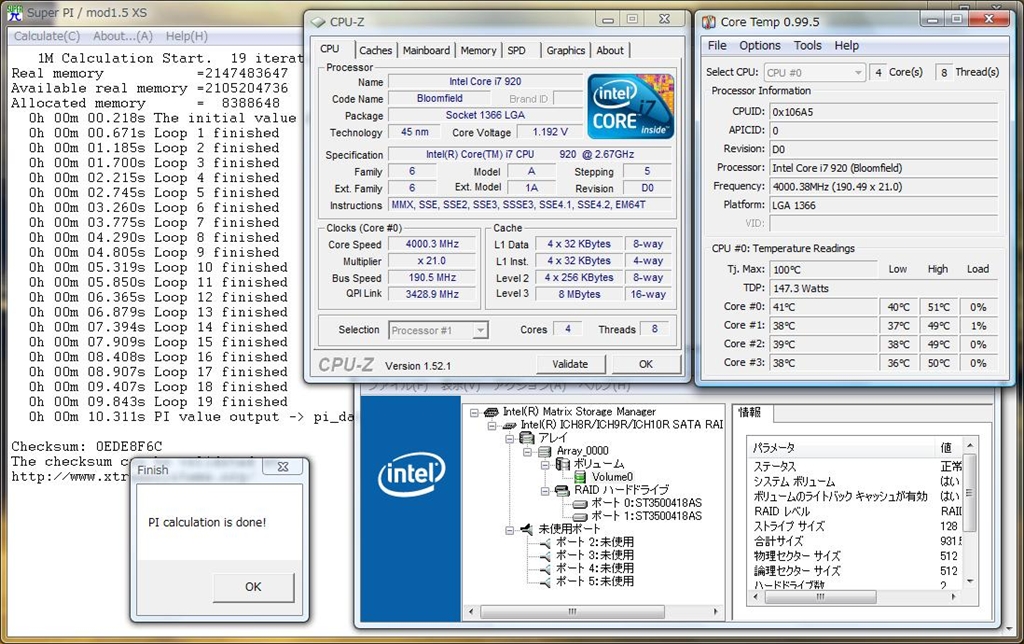1024x644 pixels.
Task: Click OK in the Finish dialog
Action: [253, 587]
